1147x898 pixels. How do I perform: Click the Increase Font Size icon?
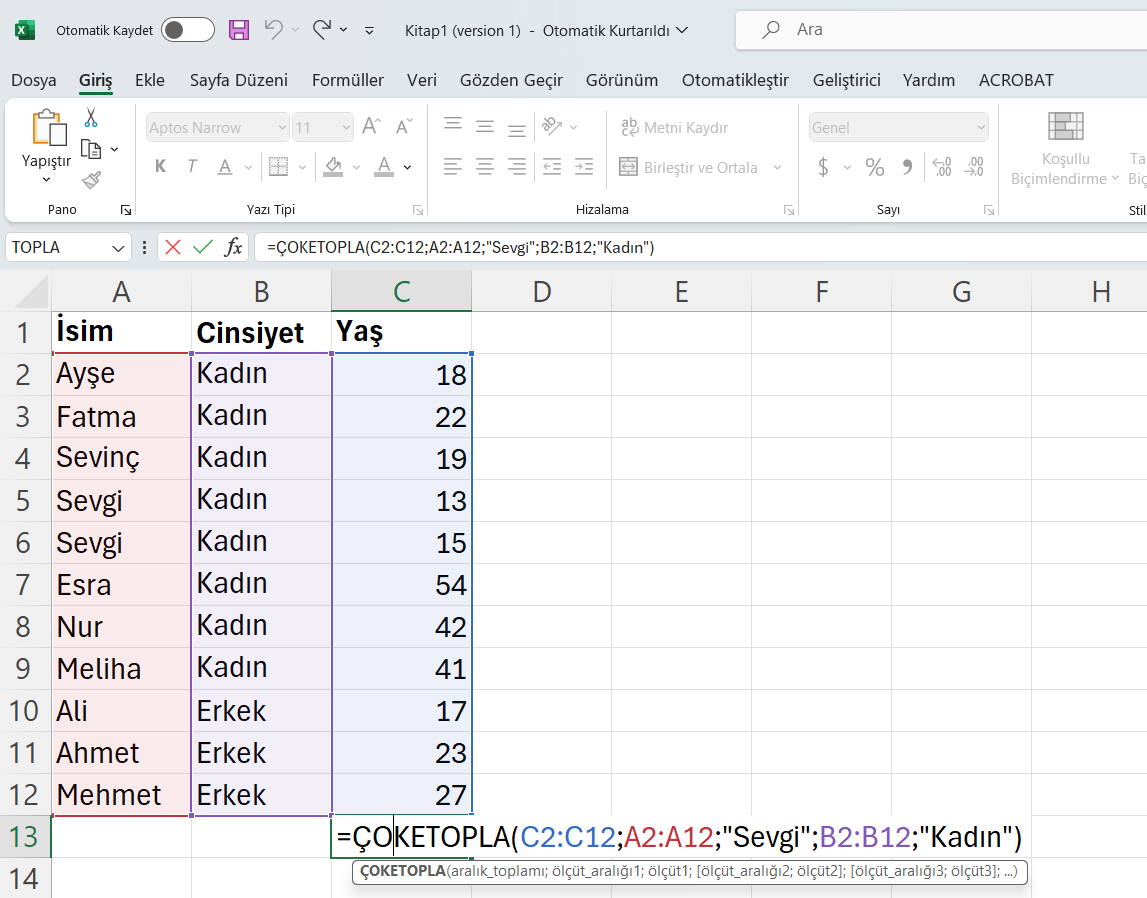[x=372, y=127]
